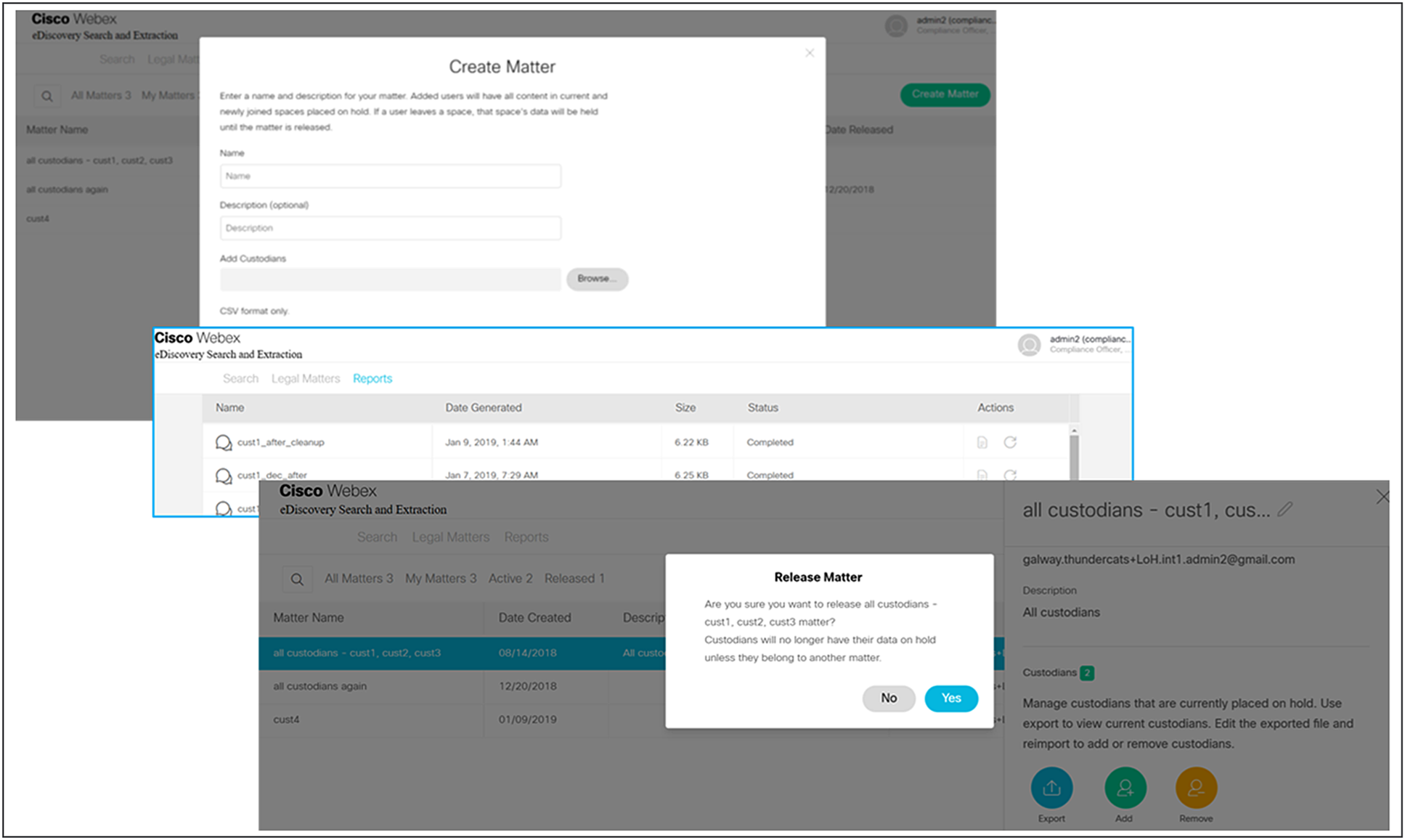
Task: Open Reports tab in Release Matter window
Action: [526, 537]
